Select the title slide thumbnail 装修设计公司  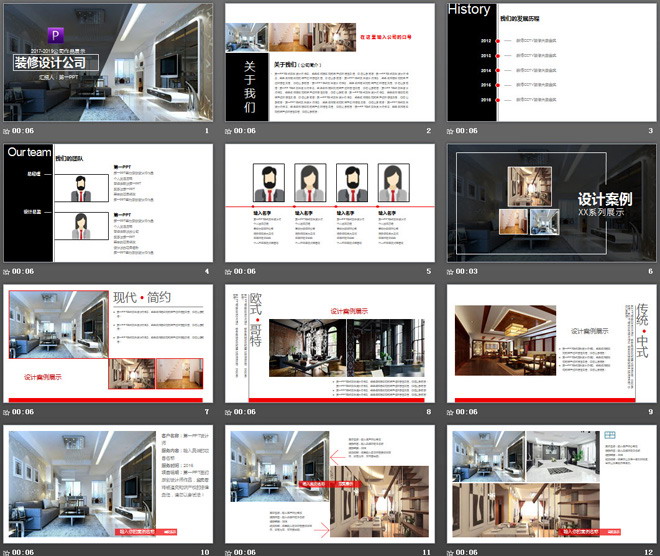(x=107, y=62)
